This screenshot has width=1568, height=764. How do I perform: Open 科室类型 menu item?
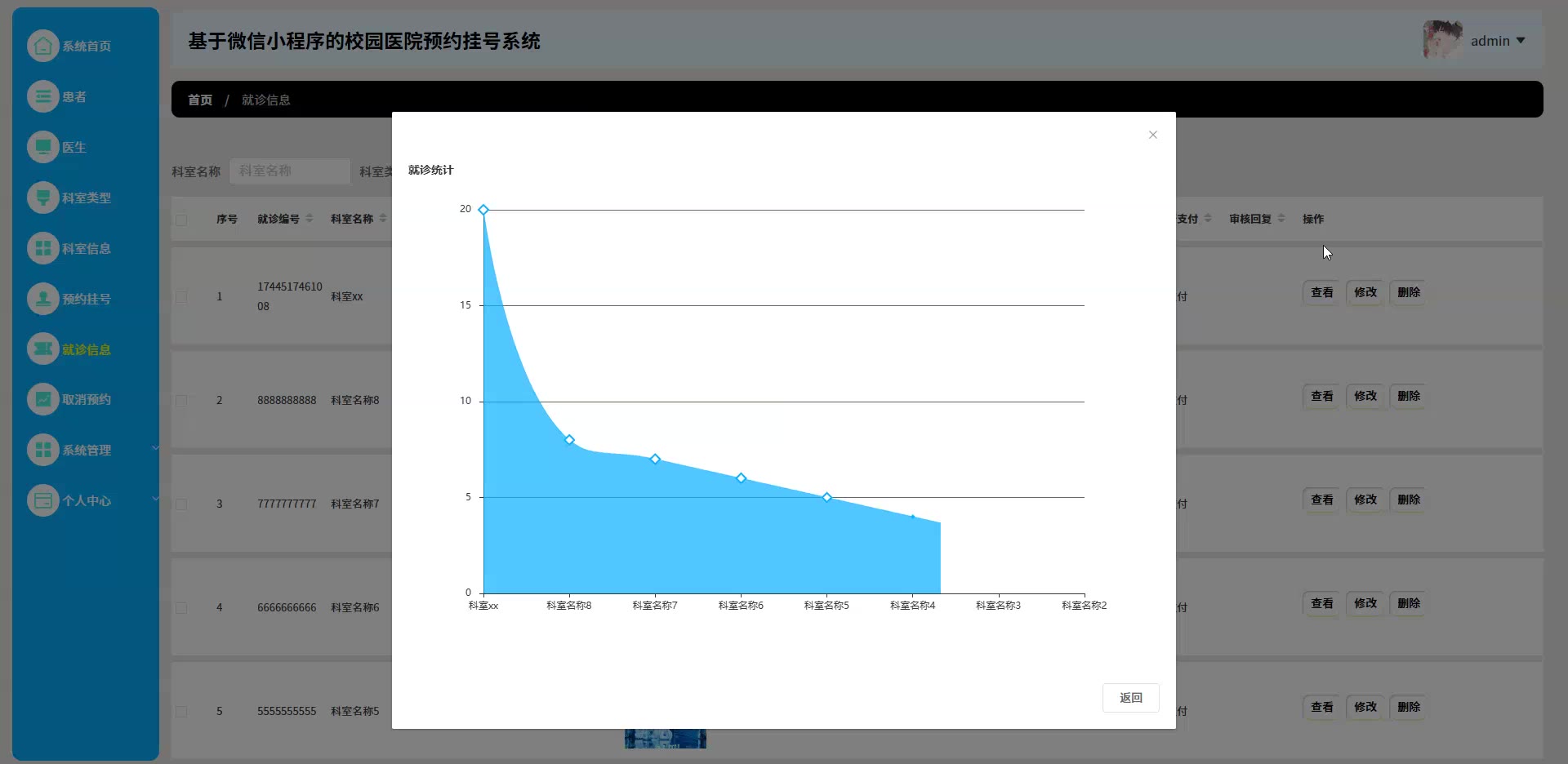(x=87, y=198)
